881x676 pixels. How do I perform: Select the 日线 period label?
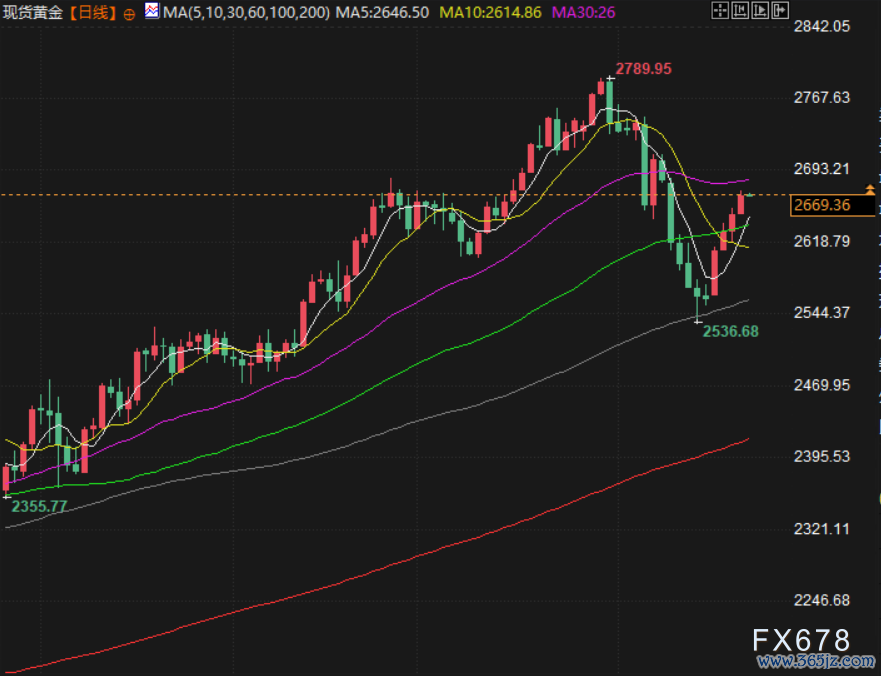tap(93, 12)
